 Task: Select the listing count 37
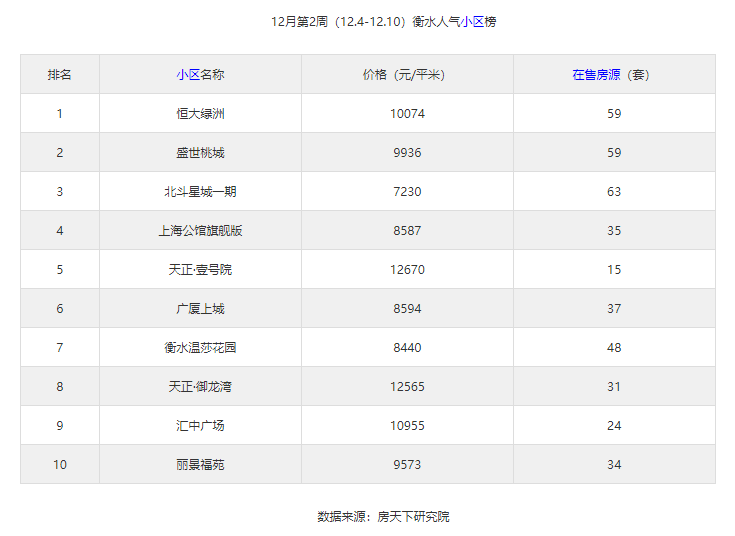point(614,308)
